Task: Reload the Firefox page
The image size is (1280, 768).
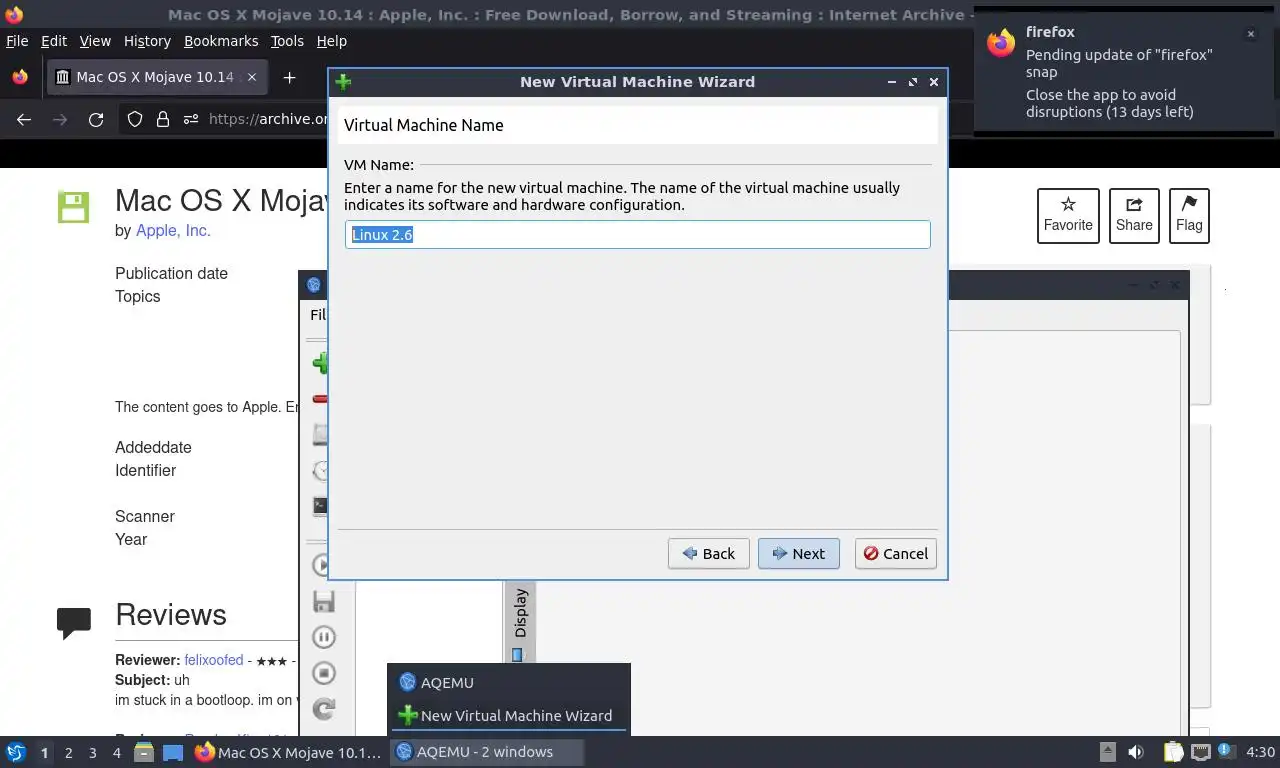Action: (96, 119)
